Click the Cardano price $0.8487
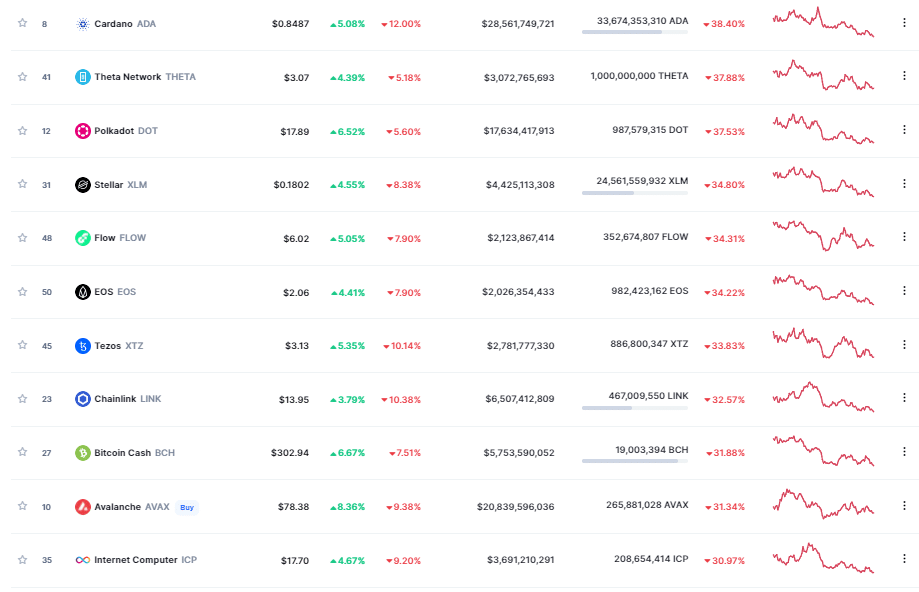Viewport: 919px width, 592px height. coord(290,24)
